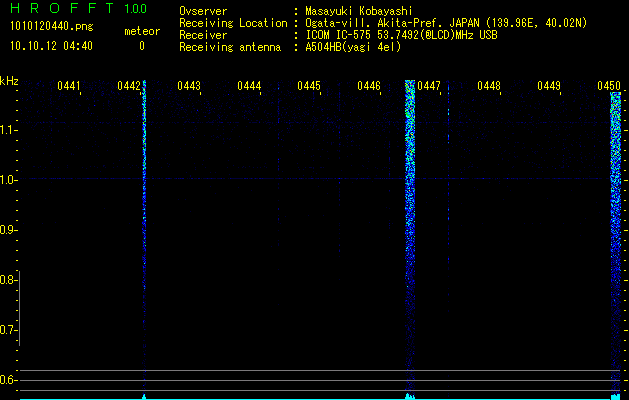The width and height of the screenshot is (629, 400).
Task: Click the version number 1.0.0
Action: point(135,8)
